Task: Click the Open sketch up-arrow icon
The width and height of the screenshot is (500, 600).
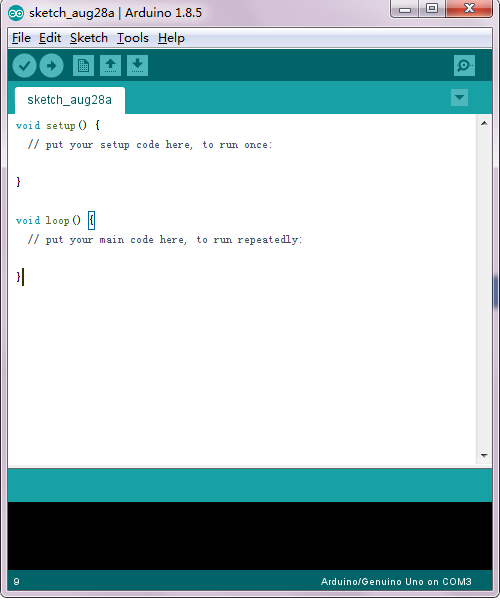Action: coord(111,65)
